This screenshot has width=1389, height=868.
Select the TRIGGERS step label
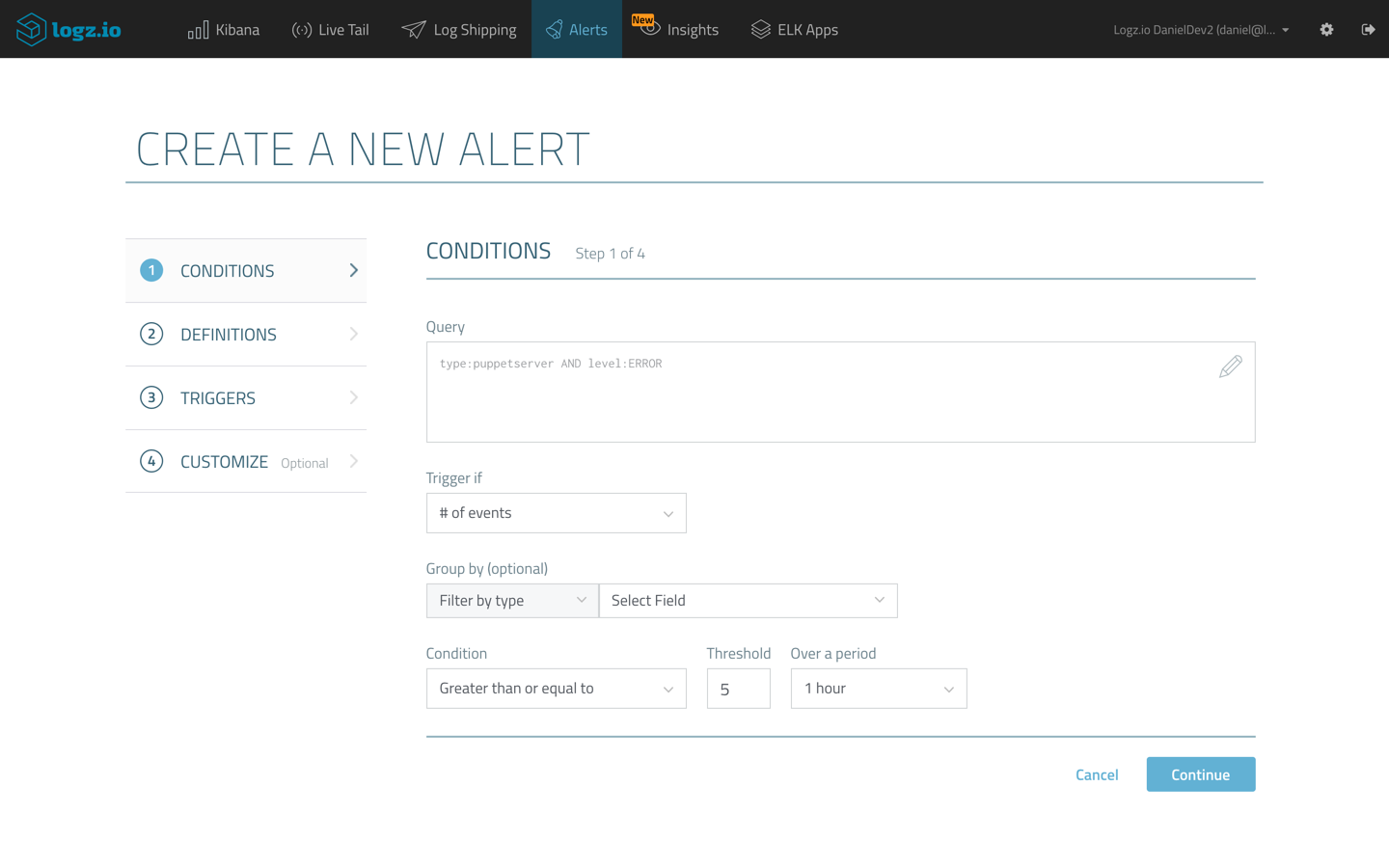[218, 398]
